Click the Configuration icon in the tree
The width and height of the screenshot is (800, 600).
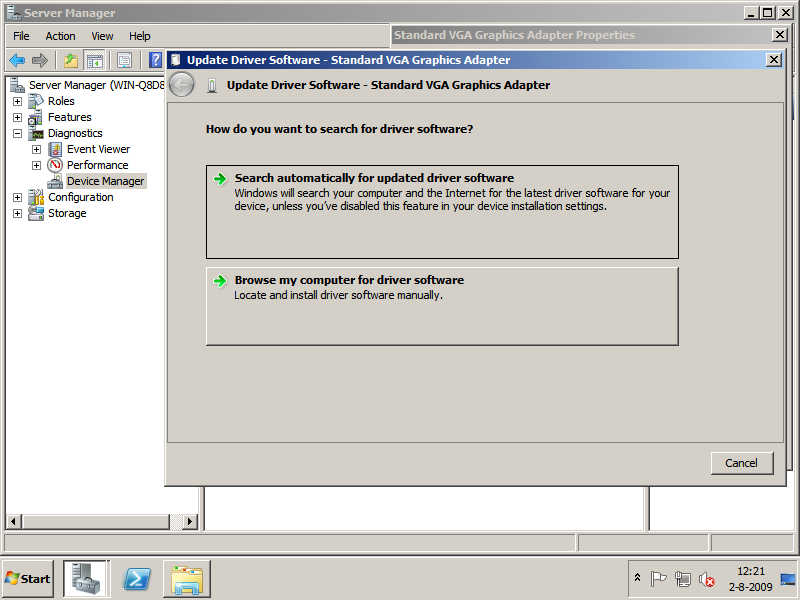click(x=36, y=197)
